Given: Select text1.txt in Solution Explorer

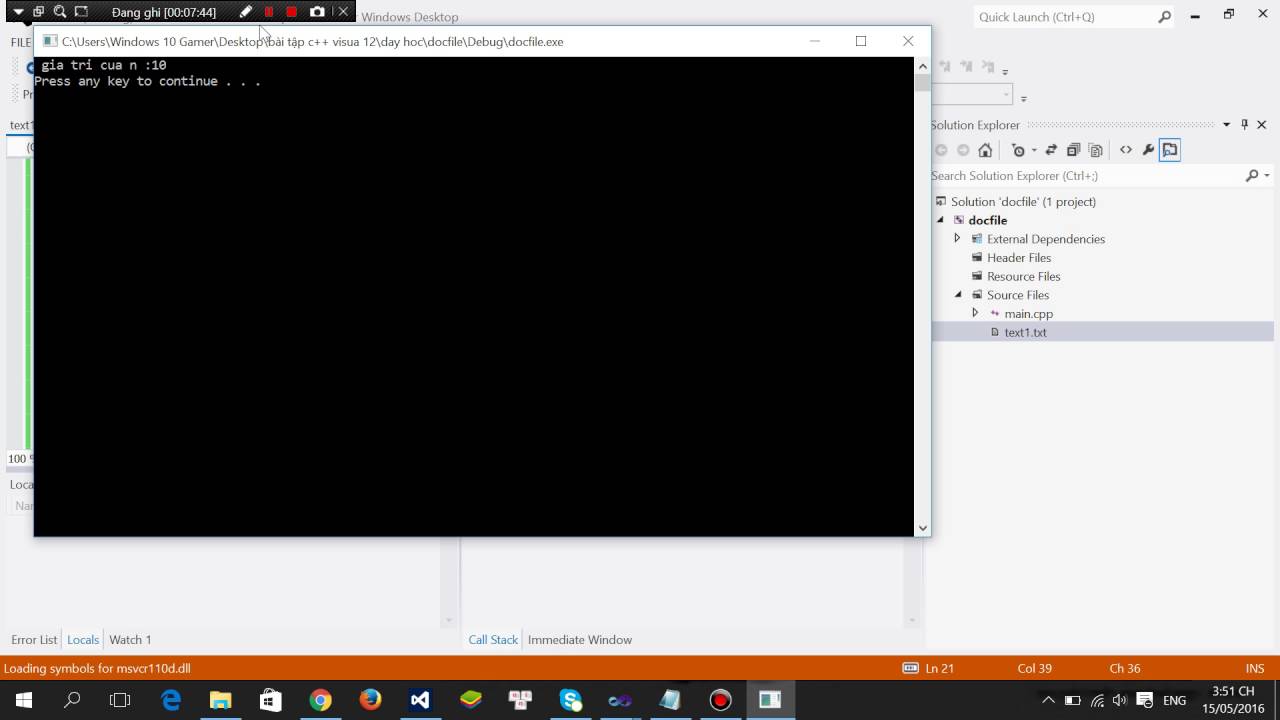Looking at the screenshot, I should pos(1025,332).
